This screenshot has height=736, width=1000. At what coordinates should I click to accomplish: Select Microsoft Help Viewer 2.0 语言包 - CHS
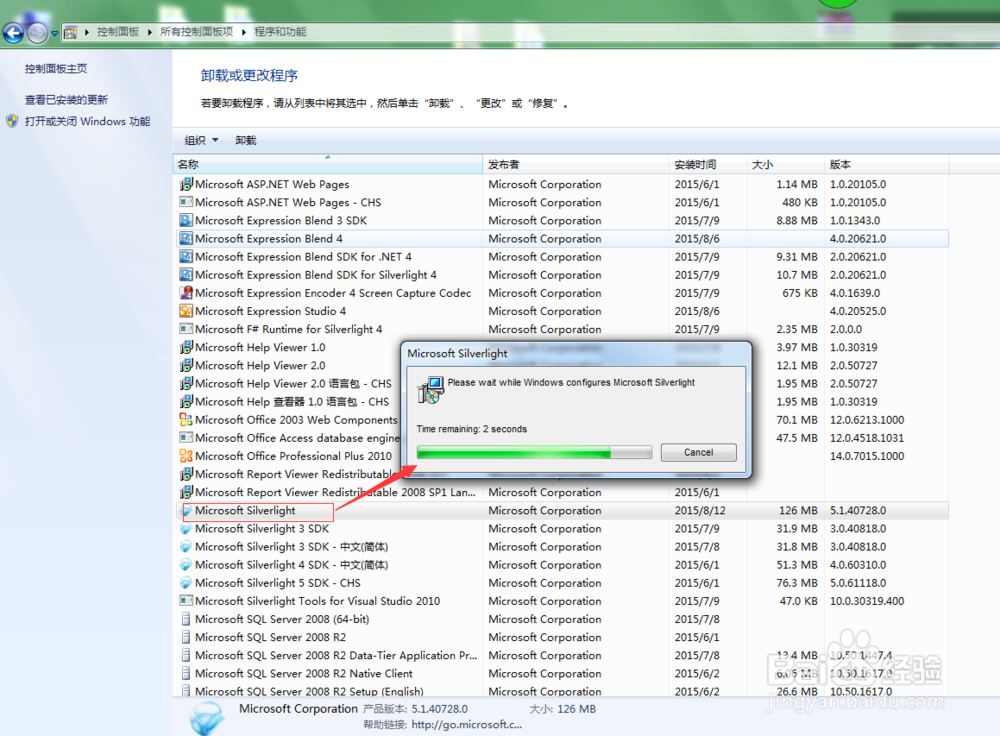click(293, 384)
